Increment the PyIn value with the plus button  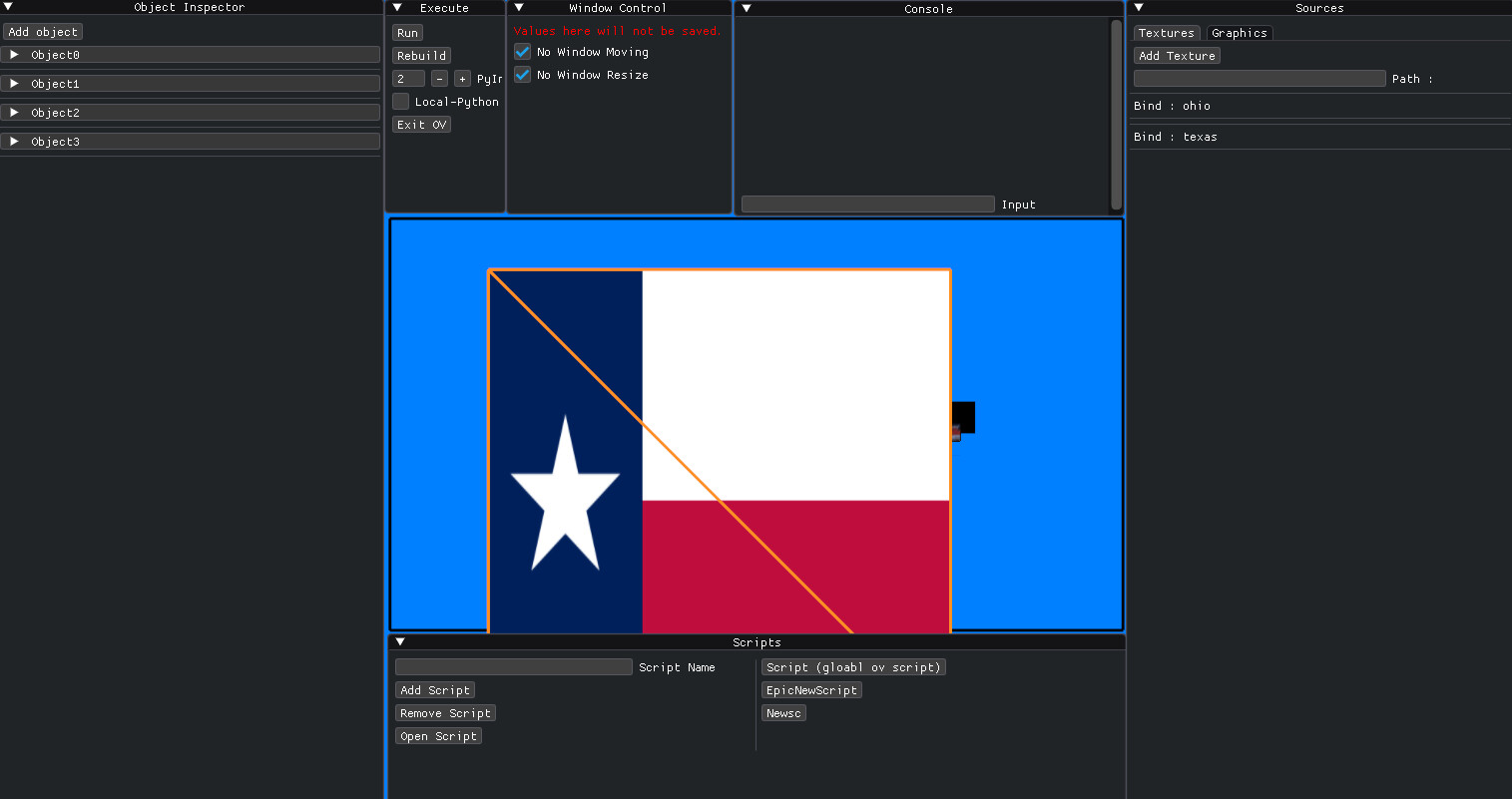(x=462, y=78)
